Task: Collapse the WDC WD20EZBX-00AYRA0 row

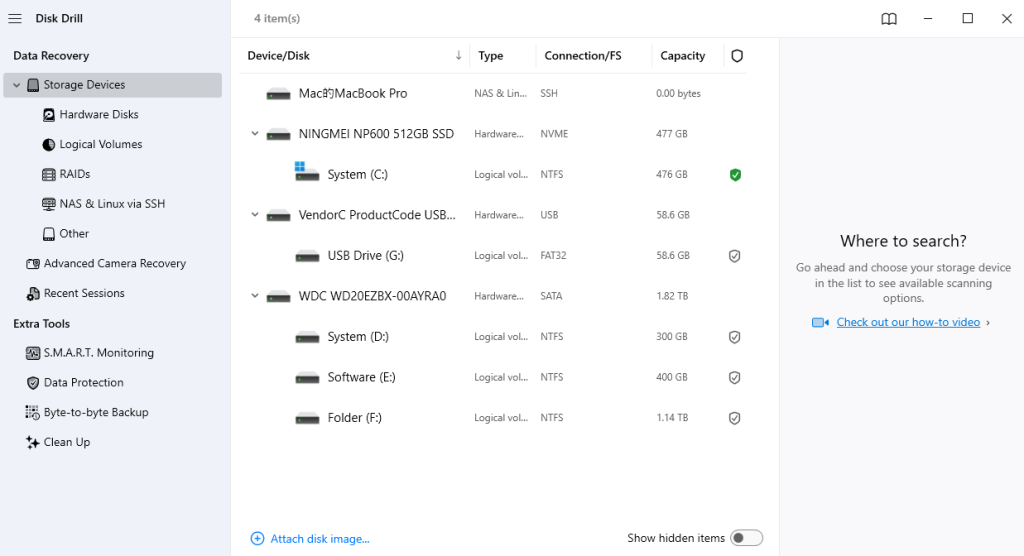Action: coord(255,296)
